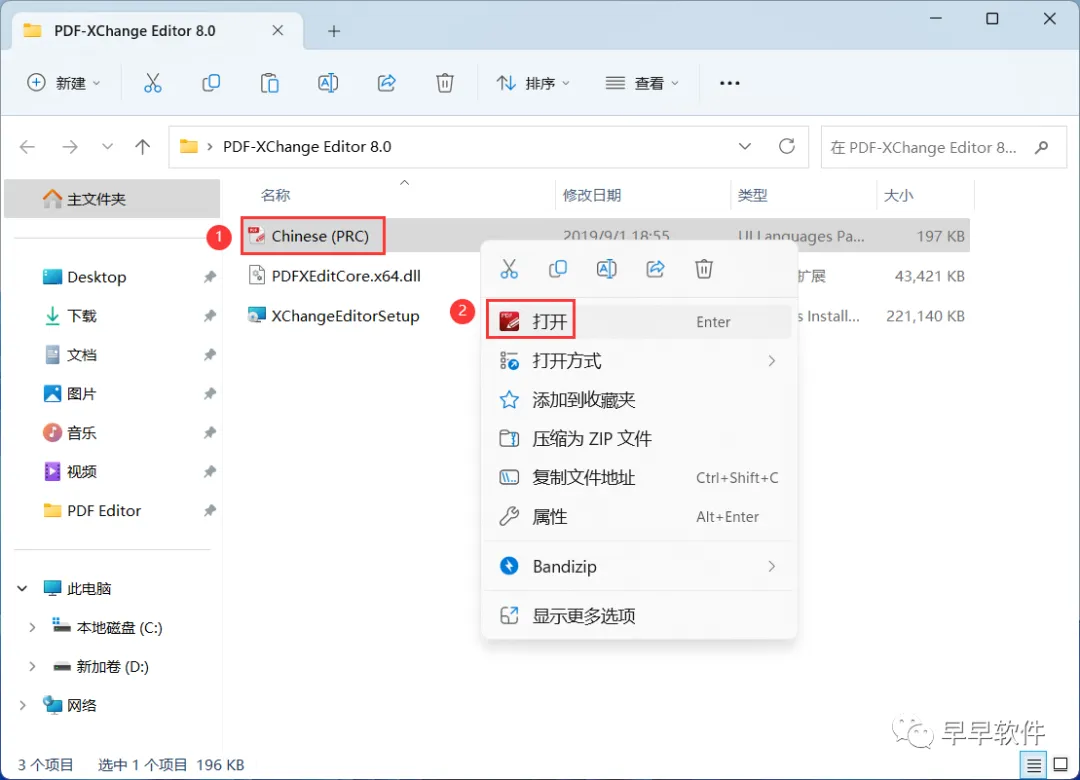Sort by the 名称 column header
This screenshot has height=780, width=1080.
tap(276, 196)
